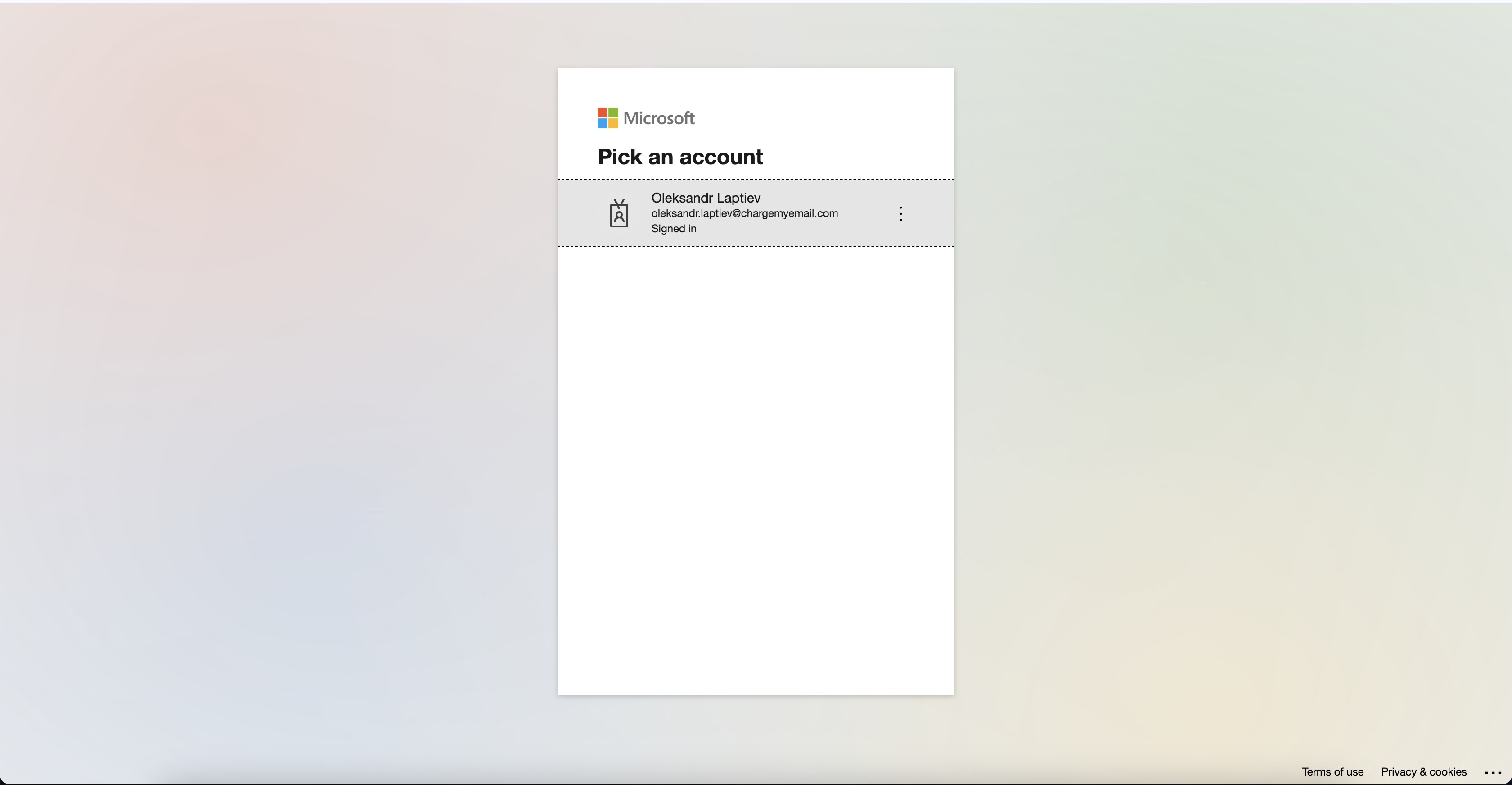Click the email oleksandr.laptiev@chargemyemail.com
The image size is (1512, 785).
[744, 214]
